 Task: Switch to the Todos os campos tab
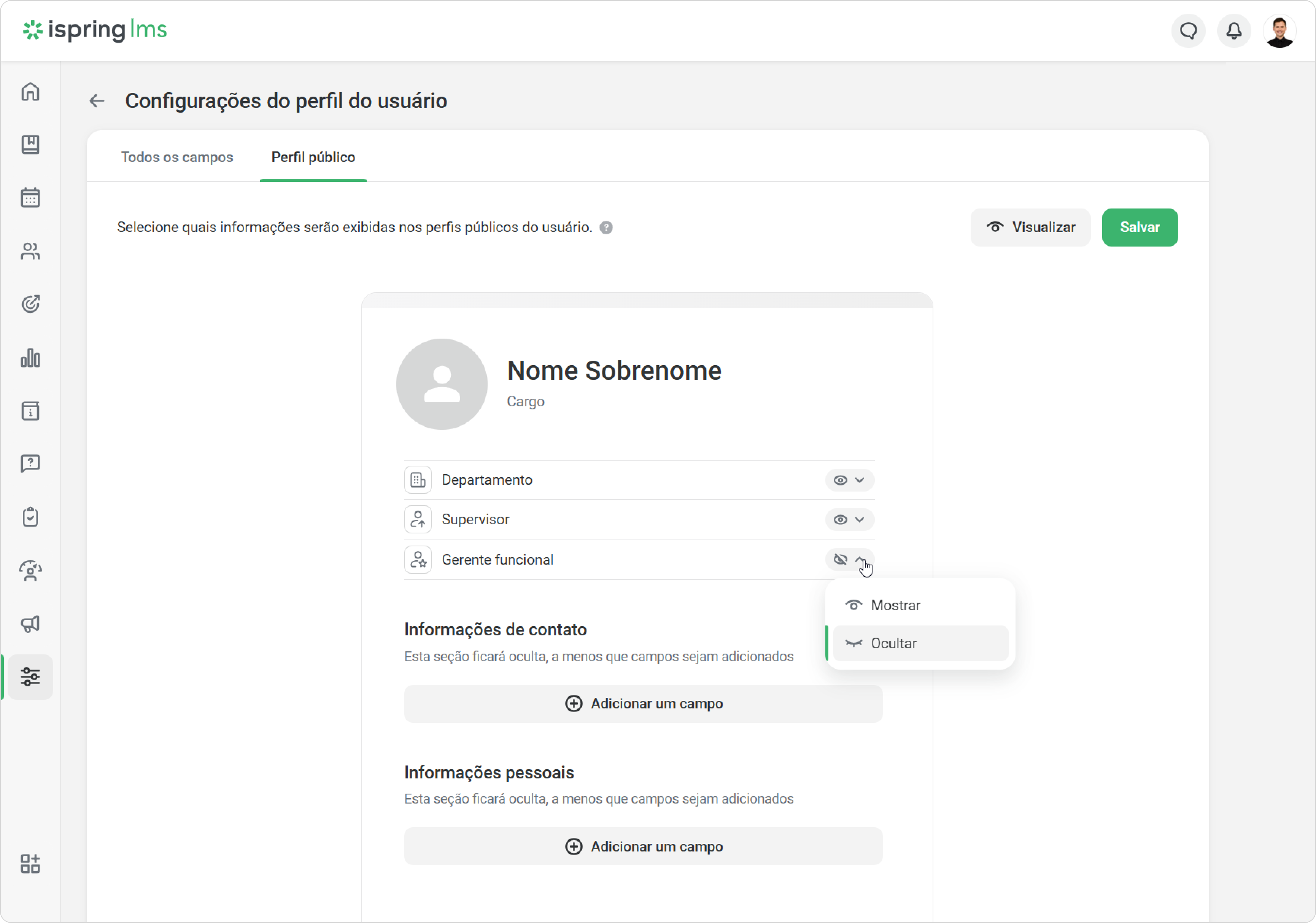click(176, 157)
